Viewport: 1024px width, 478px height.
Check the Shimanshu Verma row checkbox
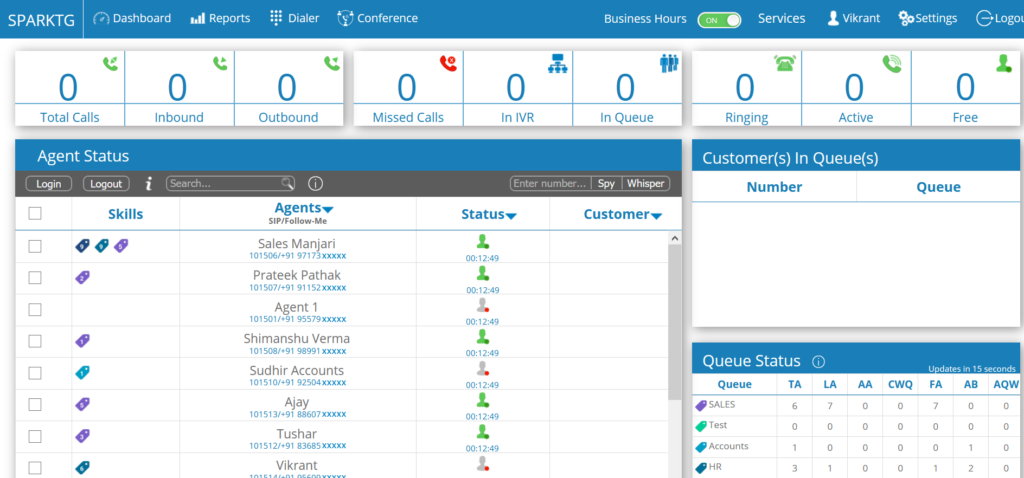click(x=35, y=341)
